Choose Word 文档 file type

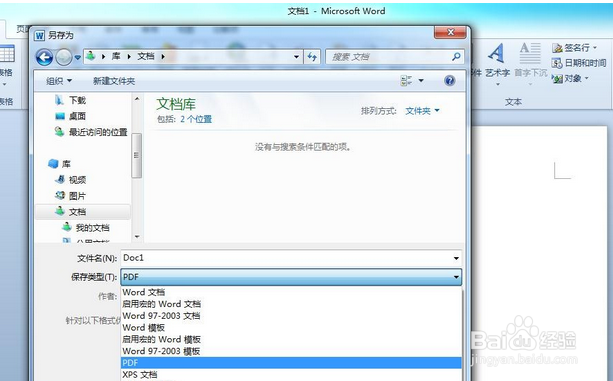tap(291, 292)
